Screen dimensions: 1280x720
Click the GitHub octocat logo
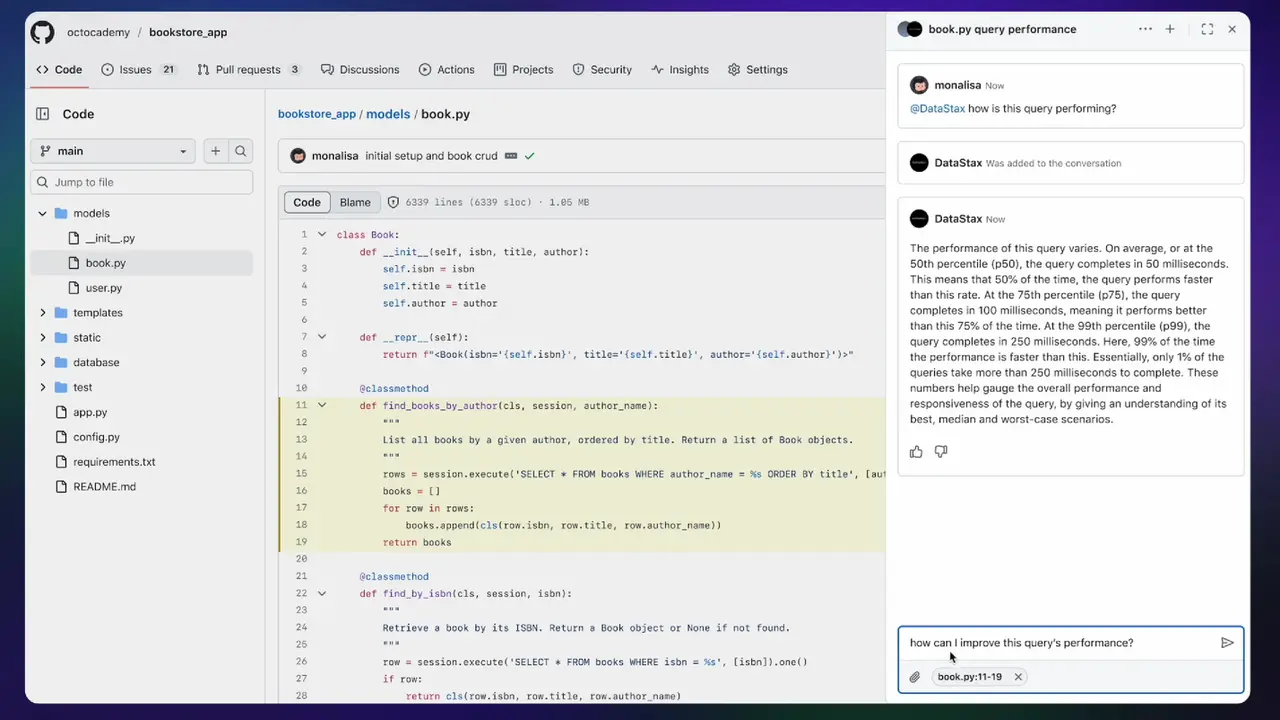[x=41, y=32]
